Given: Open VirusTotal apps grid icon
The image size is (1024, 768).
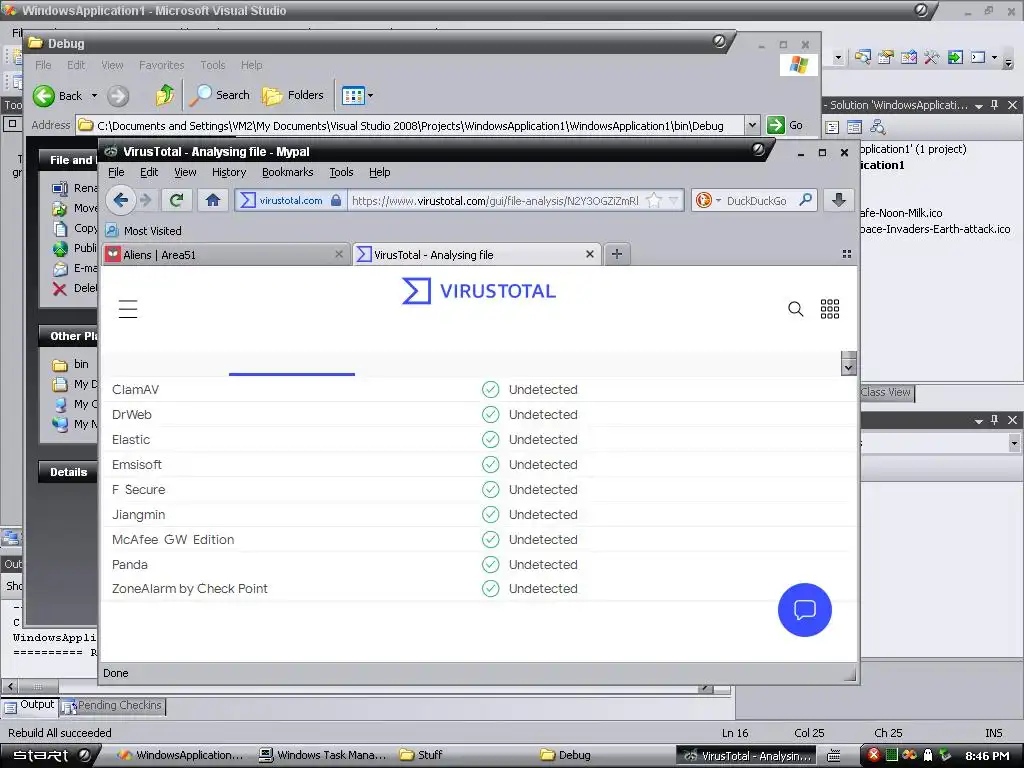Looking at the screenshot, I should coord(830,309).
